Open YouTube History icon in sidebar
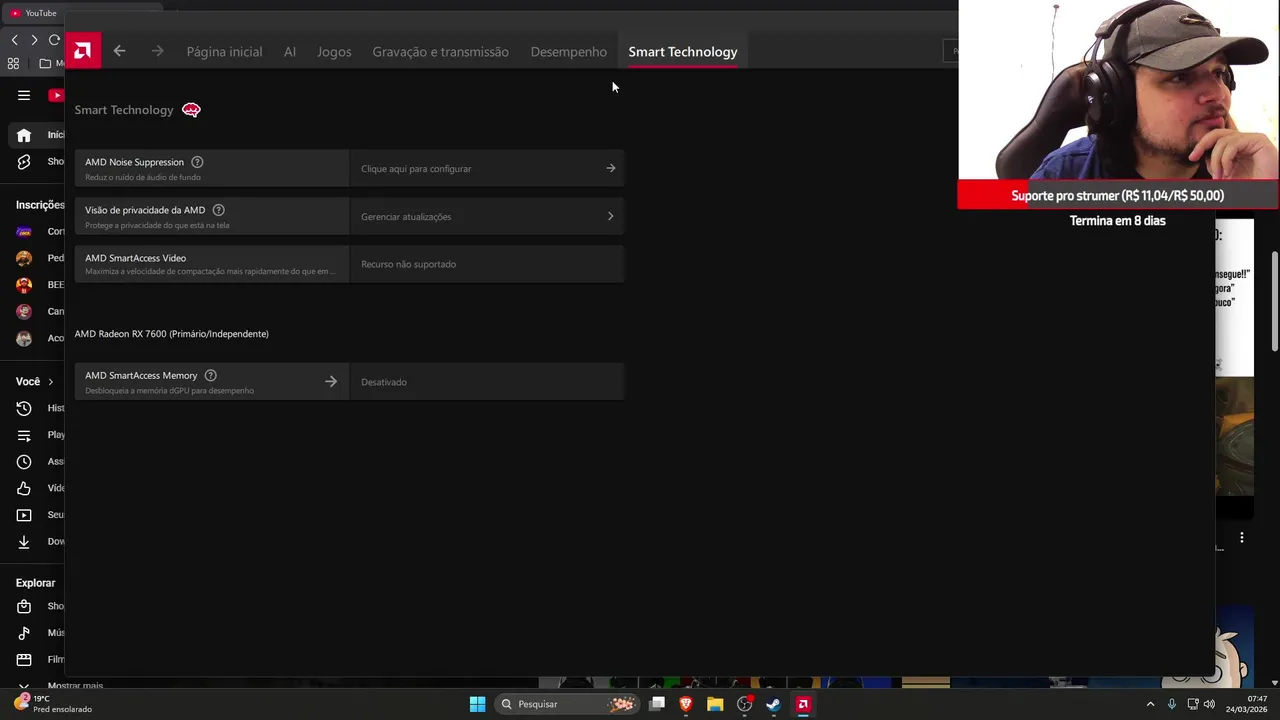The height and width of the screenshot is (720, 1280). coord(24,408)
